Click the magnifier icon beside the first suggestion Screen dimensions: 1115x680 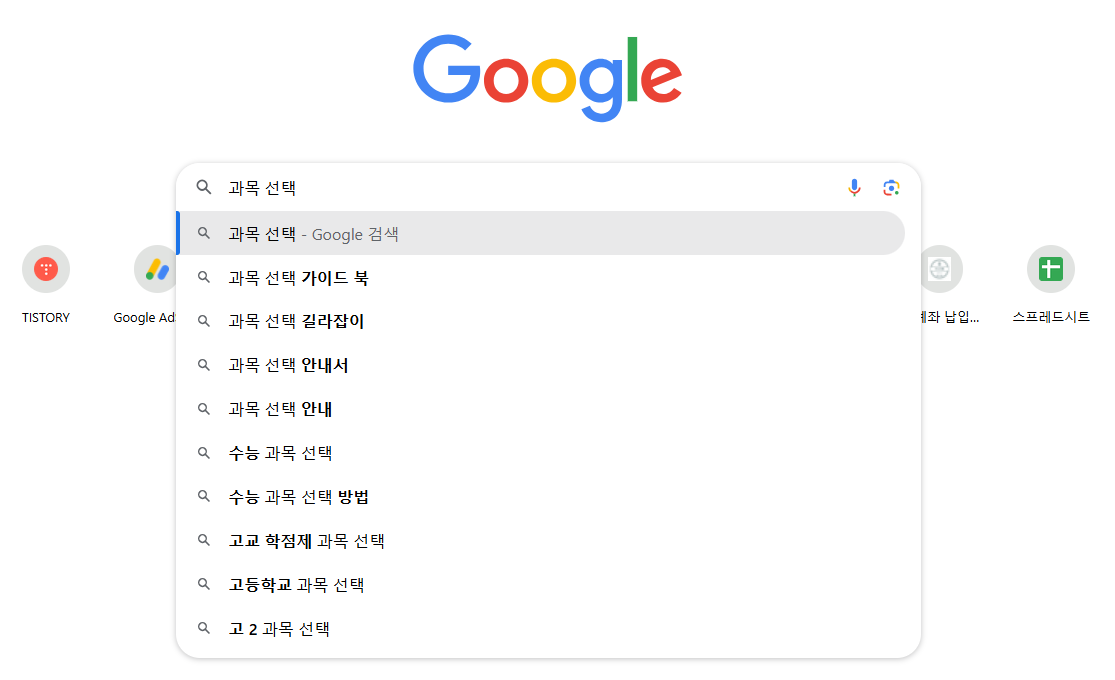204,233
